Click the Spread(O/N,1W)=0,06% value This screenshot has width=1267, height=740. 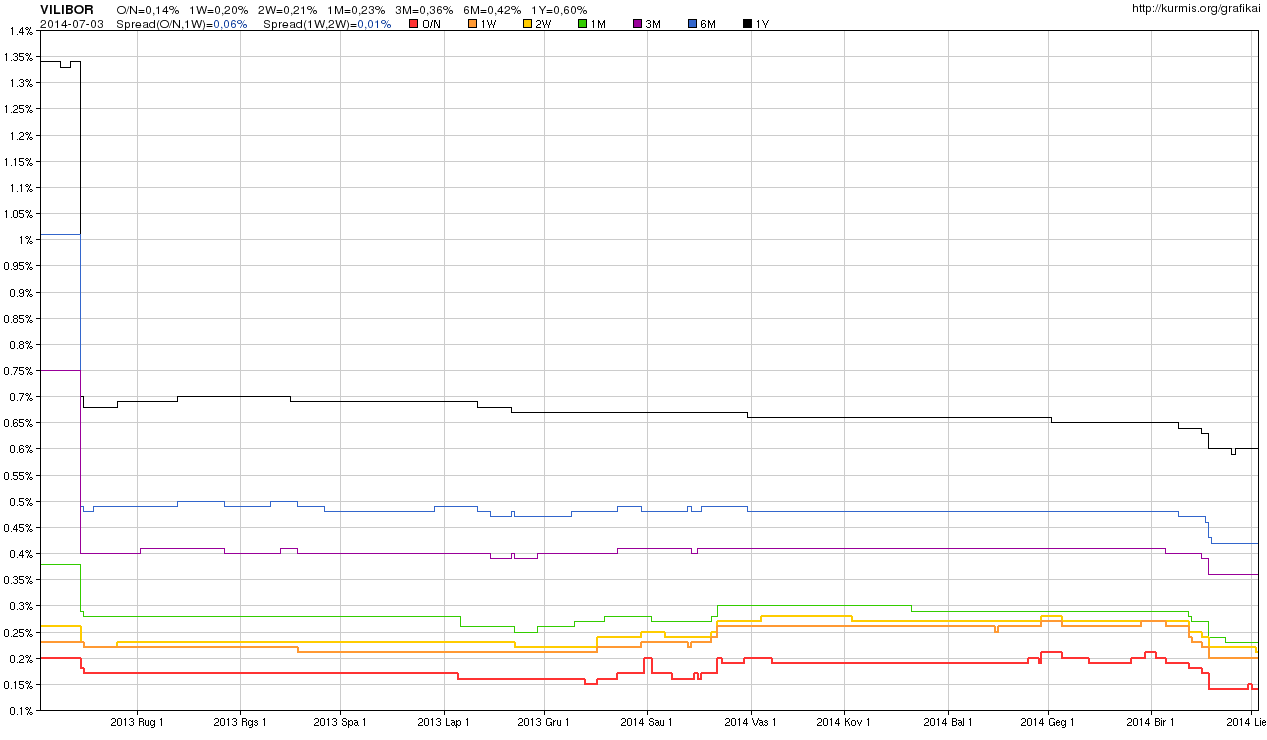[x=182, y=24]
